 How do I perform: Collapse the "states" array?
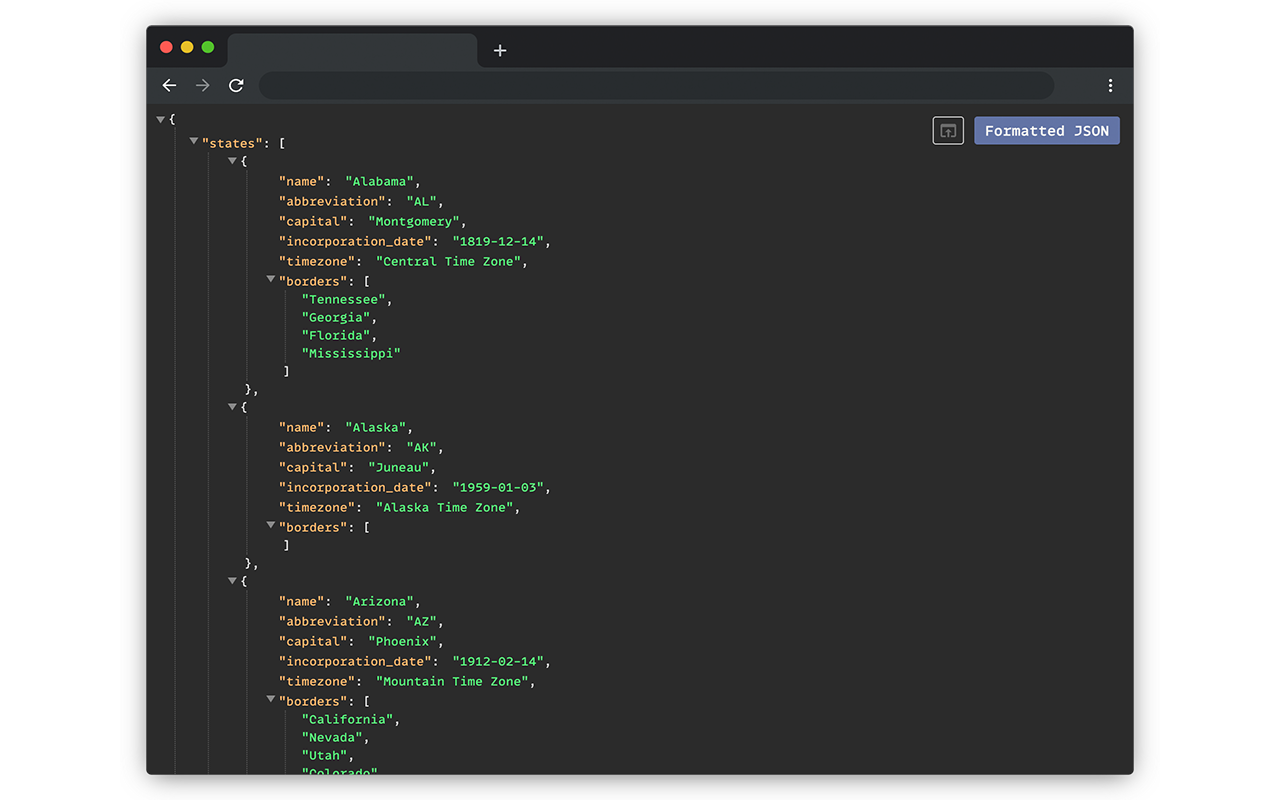(193, 141)
